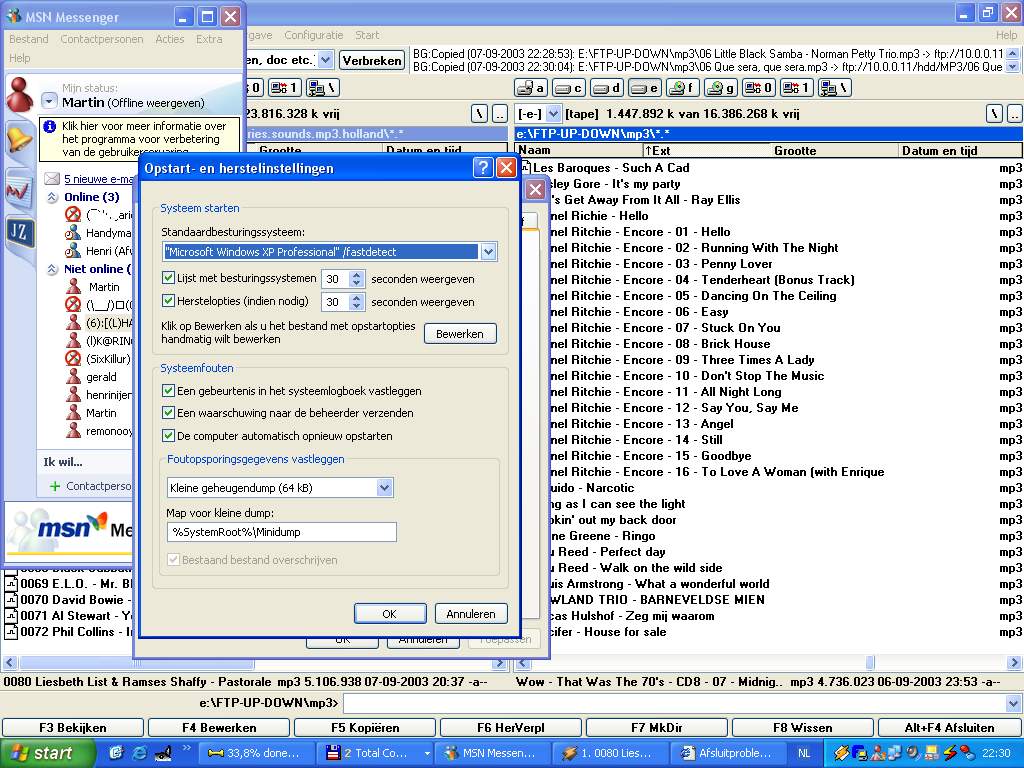Open Extra menu in MSN Messenger

tap(209, 39)
